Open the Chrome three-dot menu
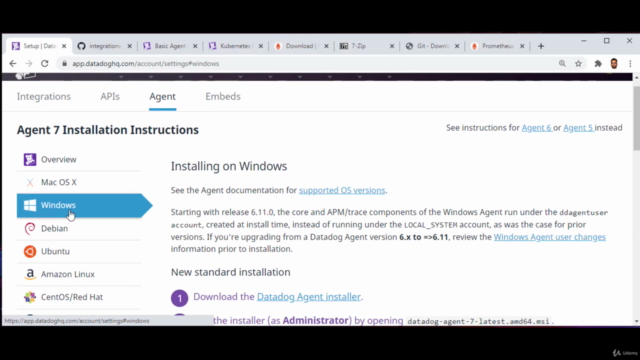640x360 pixels. pos(630,64)
